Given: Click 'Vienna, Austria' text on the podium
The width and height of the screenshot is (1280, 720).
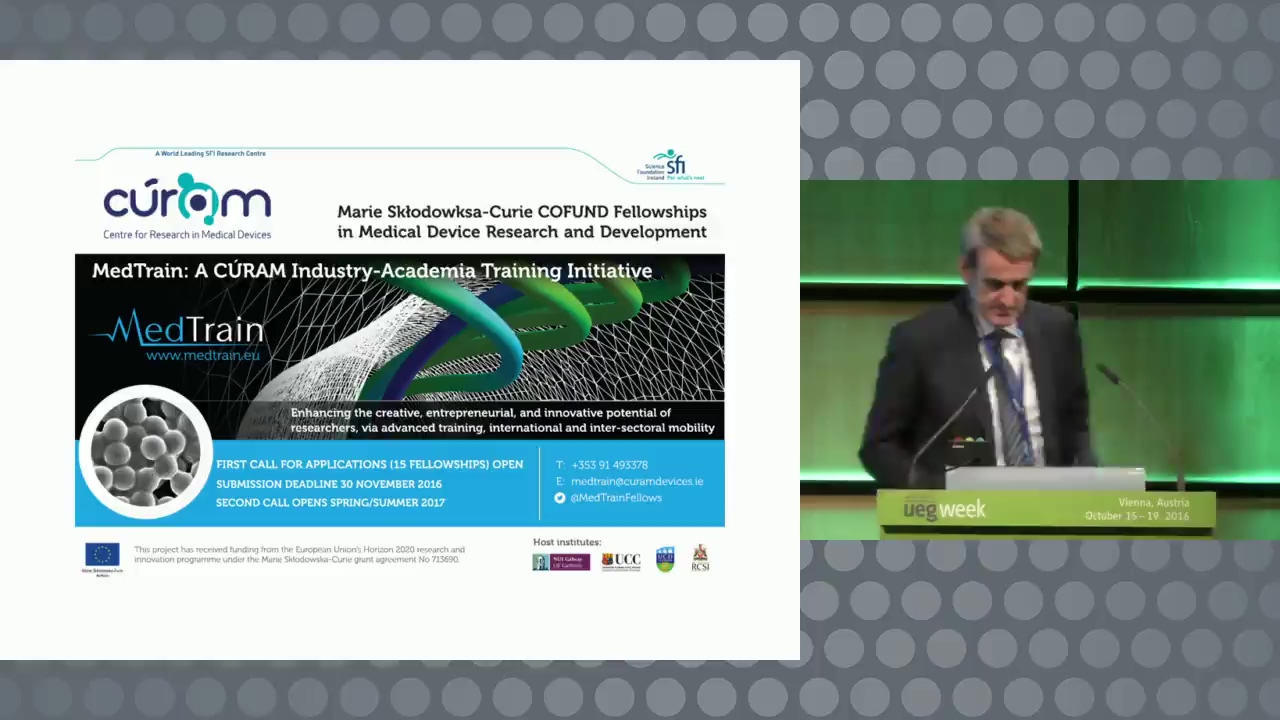Looking at the screenshot, I should [1153, 503].
